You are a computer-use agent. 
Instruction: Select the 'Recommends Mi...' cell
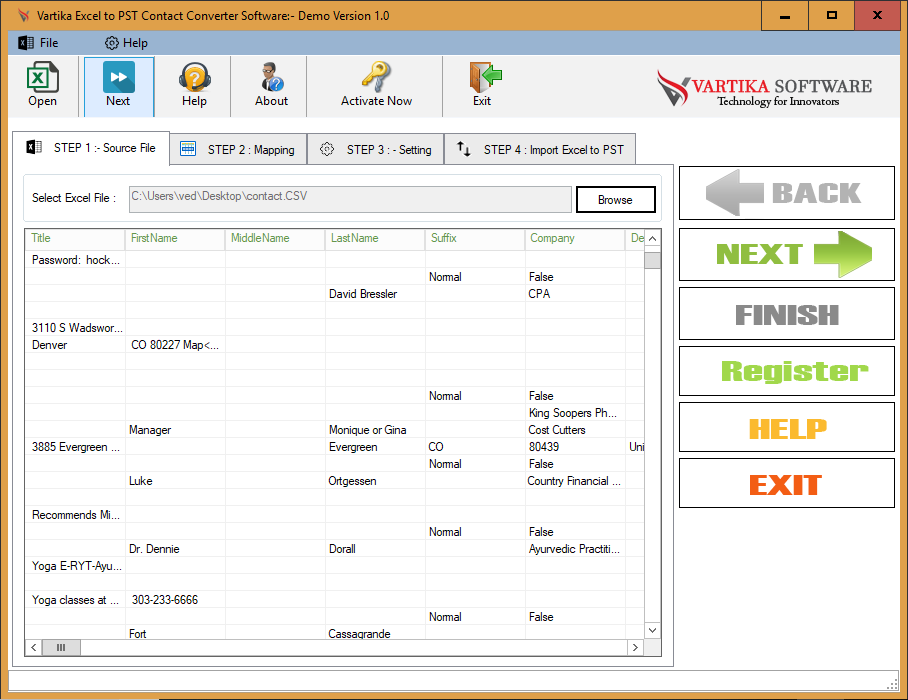coord(75,515)
